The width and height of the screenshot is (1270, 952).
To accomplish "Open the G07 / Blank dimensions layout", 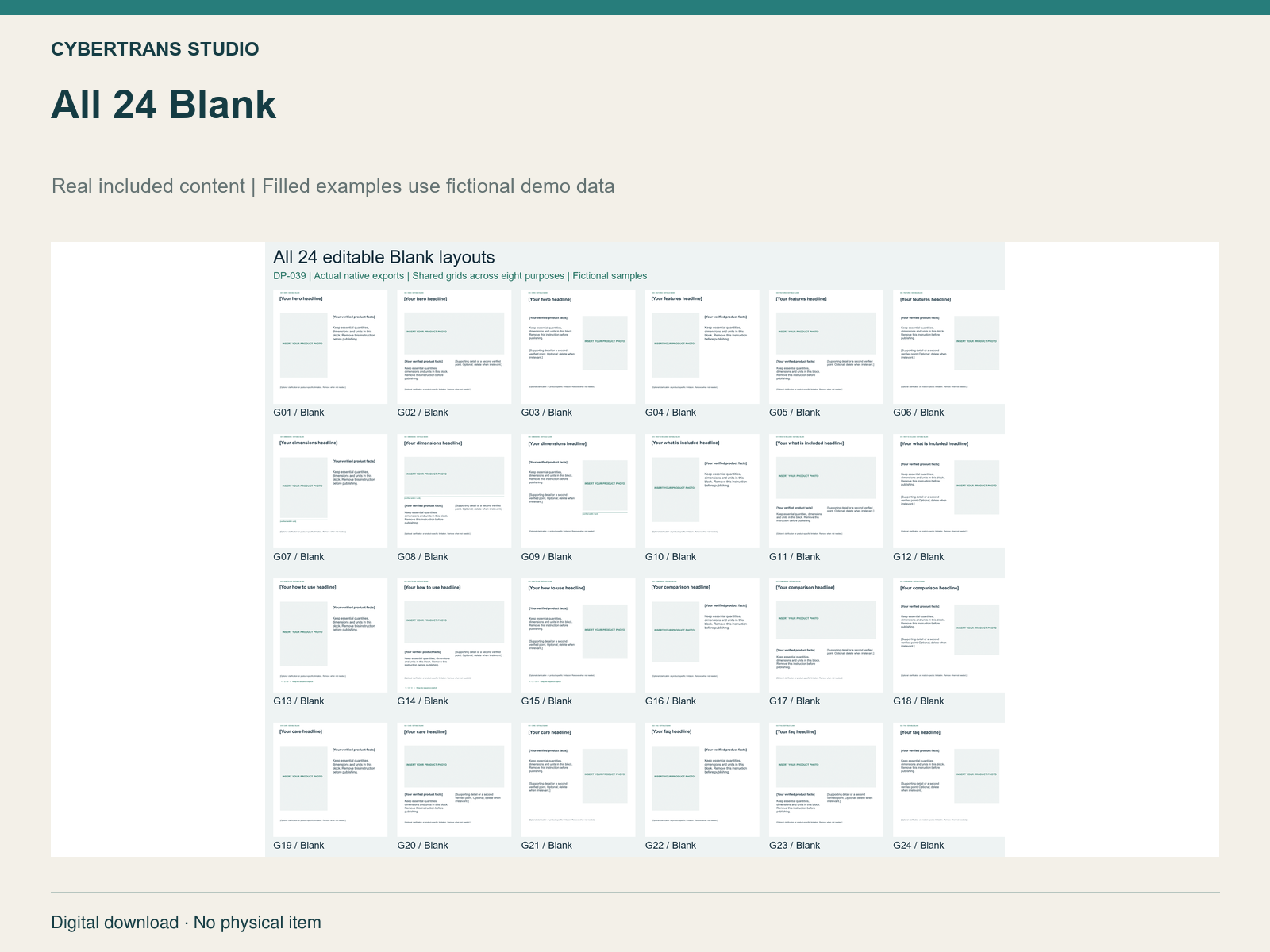I will tap(330, 491).
